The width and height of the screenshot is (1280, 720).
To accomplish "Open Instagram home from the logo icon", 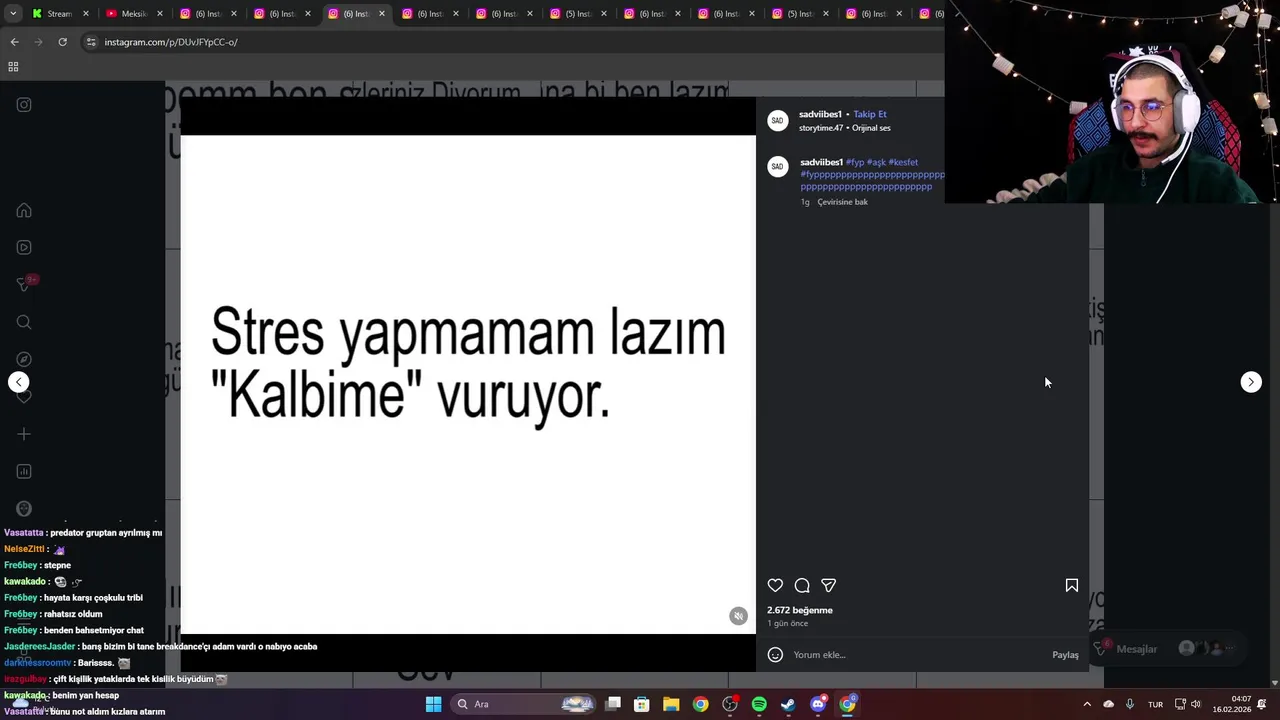I will [24, 105].
